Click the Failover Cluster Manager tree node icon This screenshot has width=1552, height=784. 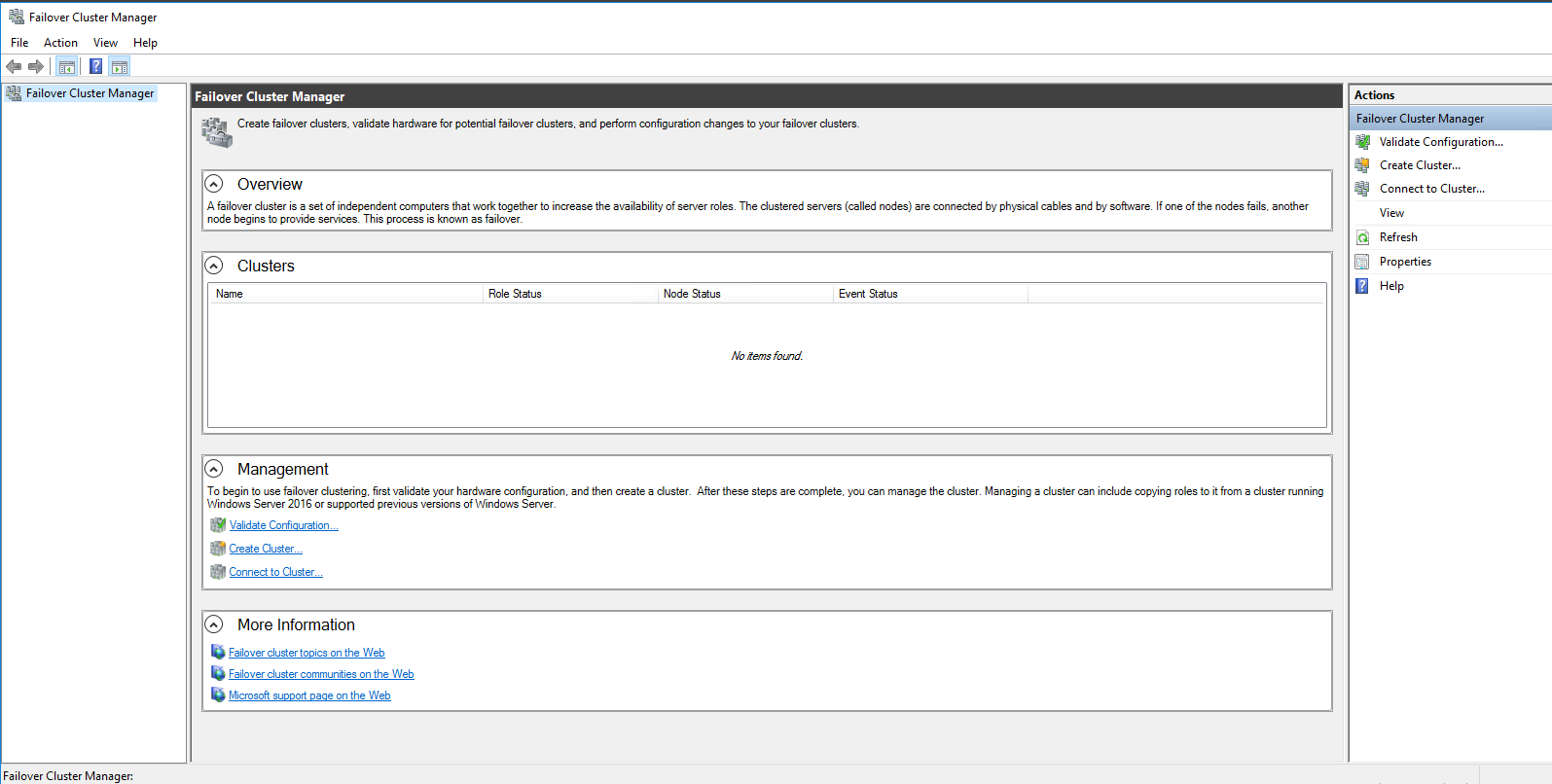(14, 93)
